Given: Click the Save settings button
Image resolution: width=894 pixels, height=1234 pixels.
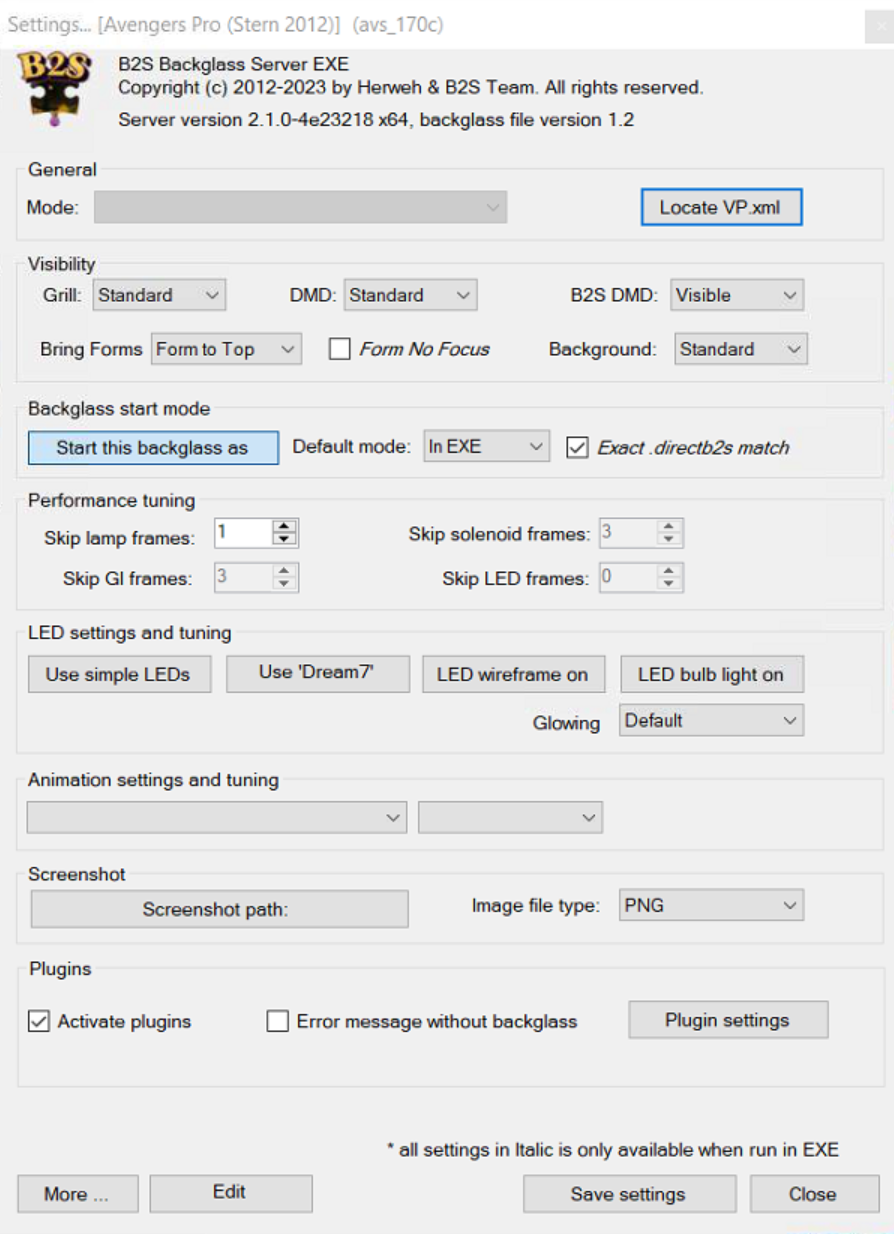Looking at the screenshot, I should [x=628, y=1194].
